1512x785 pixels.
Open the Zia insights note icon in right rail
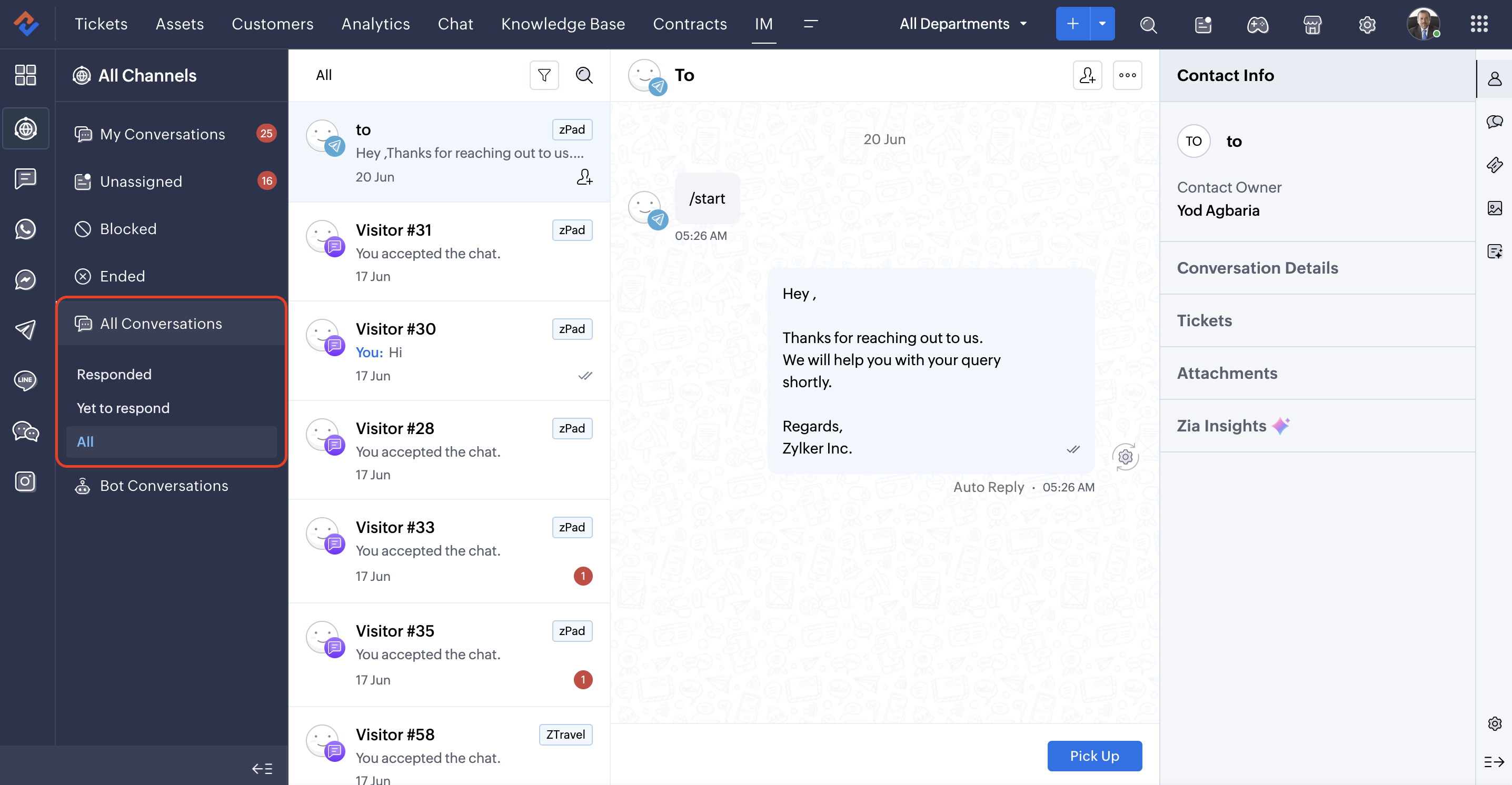click(x=1495, y=251)
